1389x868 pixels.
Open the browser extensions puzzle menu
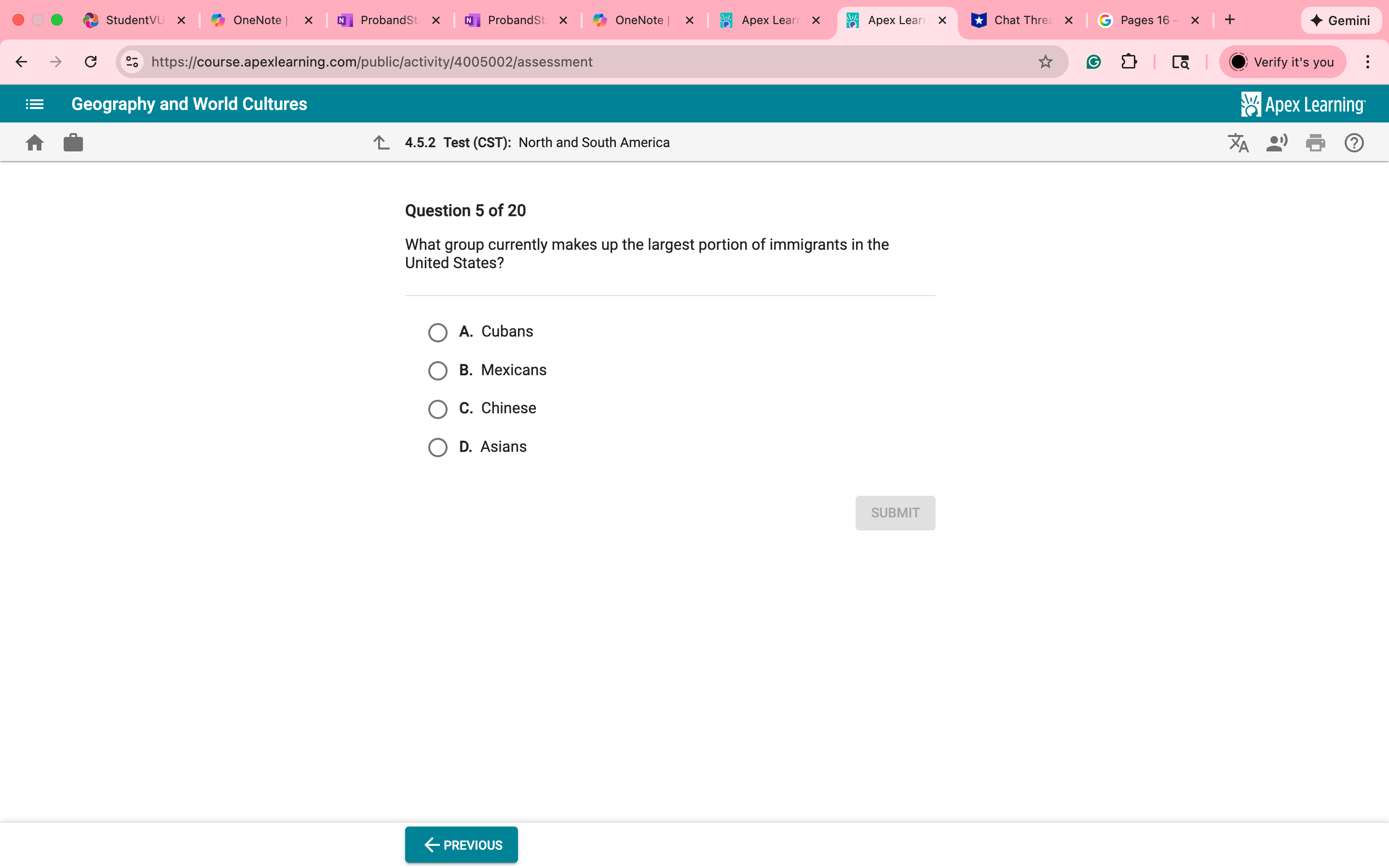pyautogui.click(x=1129, y=61)
